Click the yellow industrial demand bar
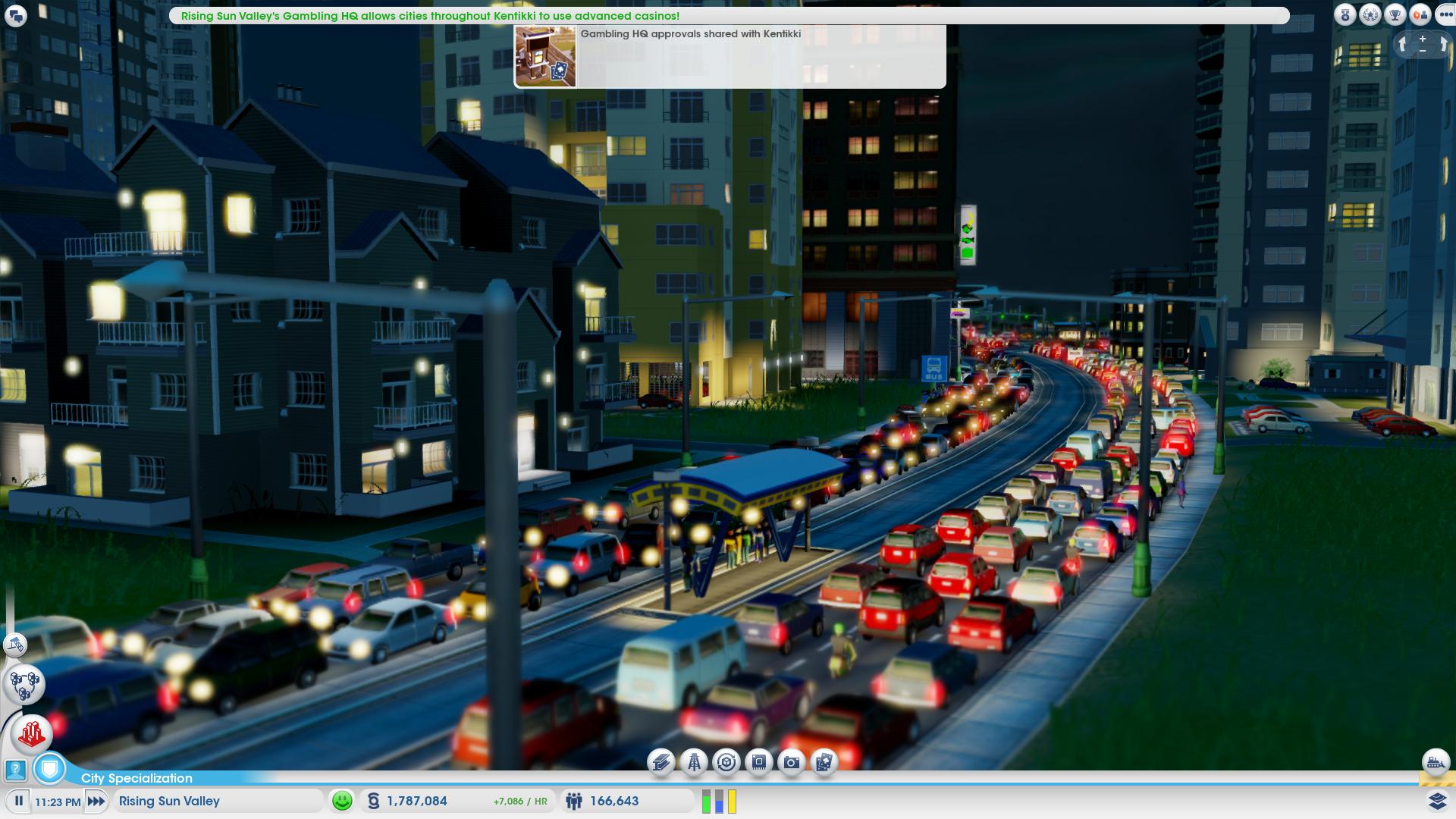The image size is (1456, 819). (x=732, y=802)
